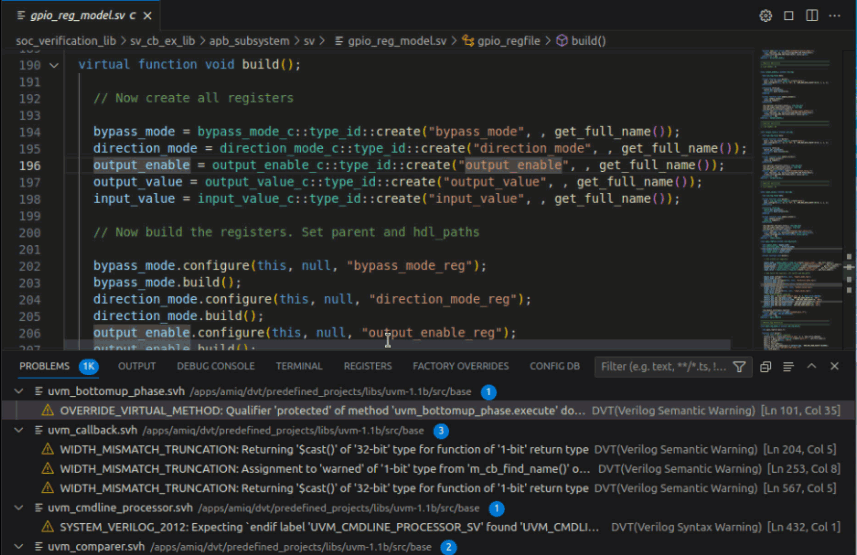The width and height of the screenshot is (857, 555).
Task: Focus the Problems filter text field
Action: click(662, 367)
